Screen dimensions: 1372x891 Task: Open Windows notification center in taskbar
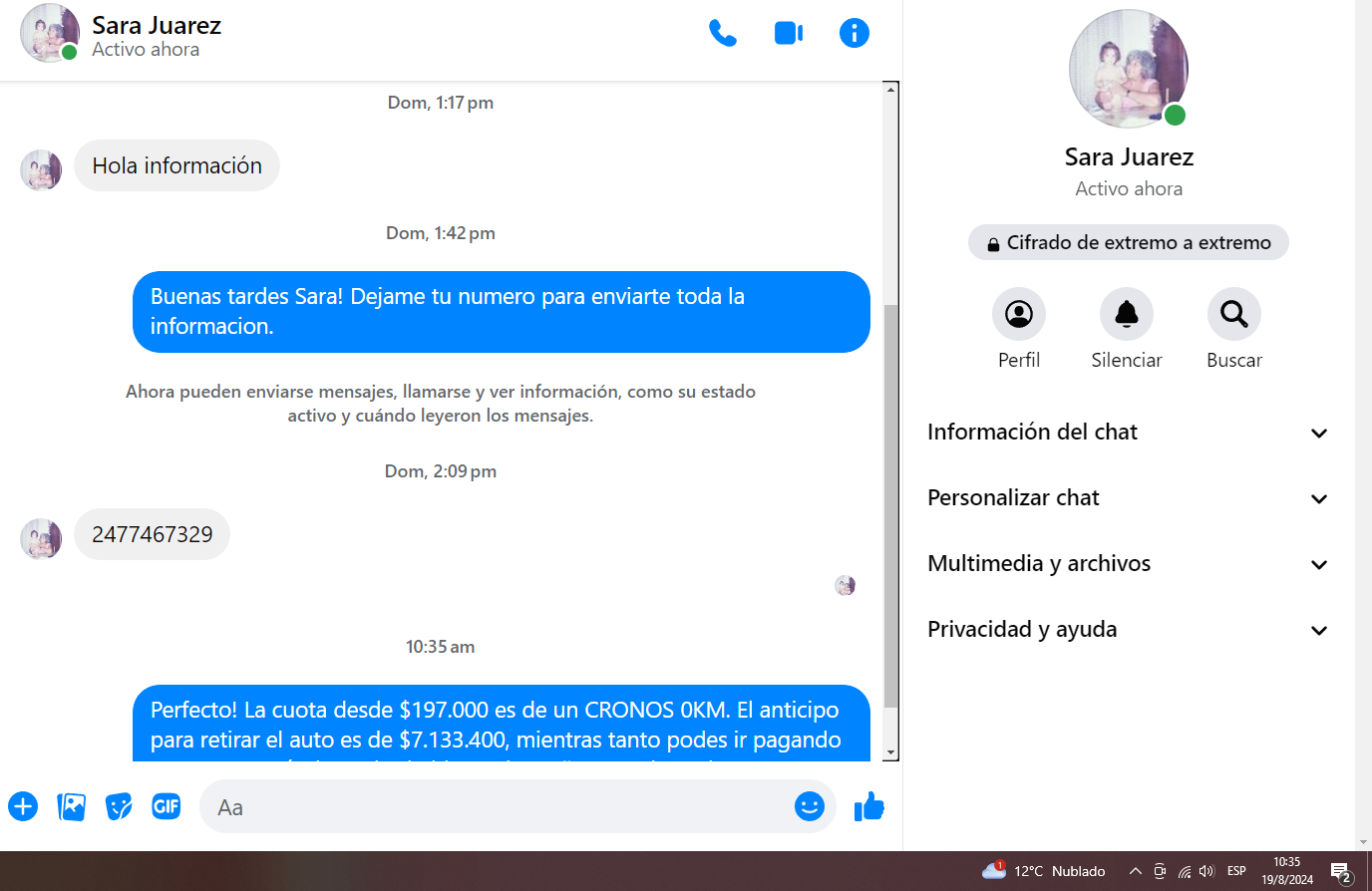(x=1341, y=872)
